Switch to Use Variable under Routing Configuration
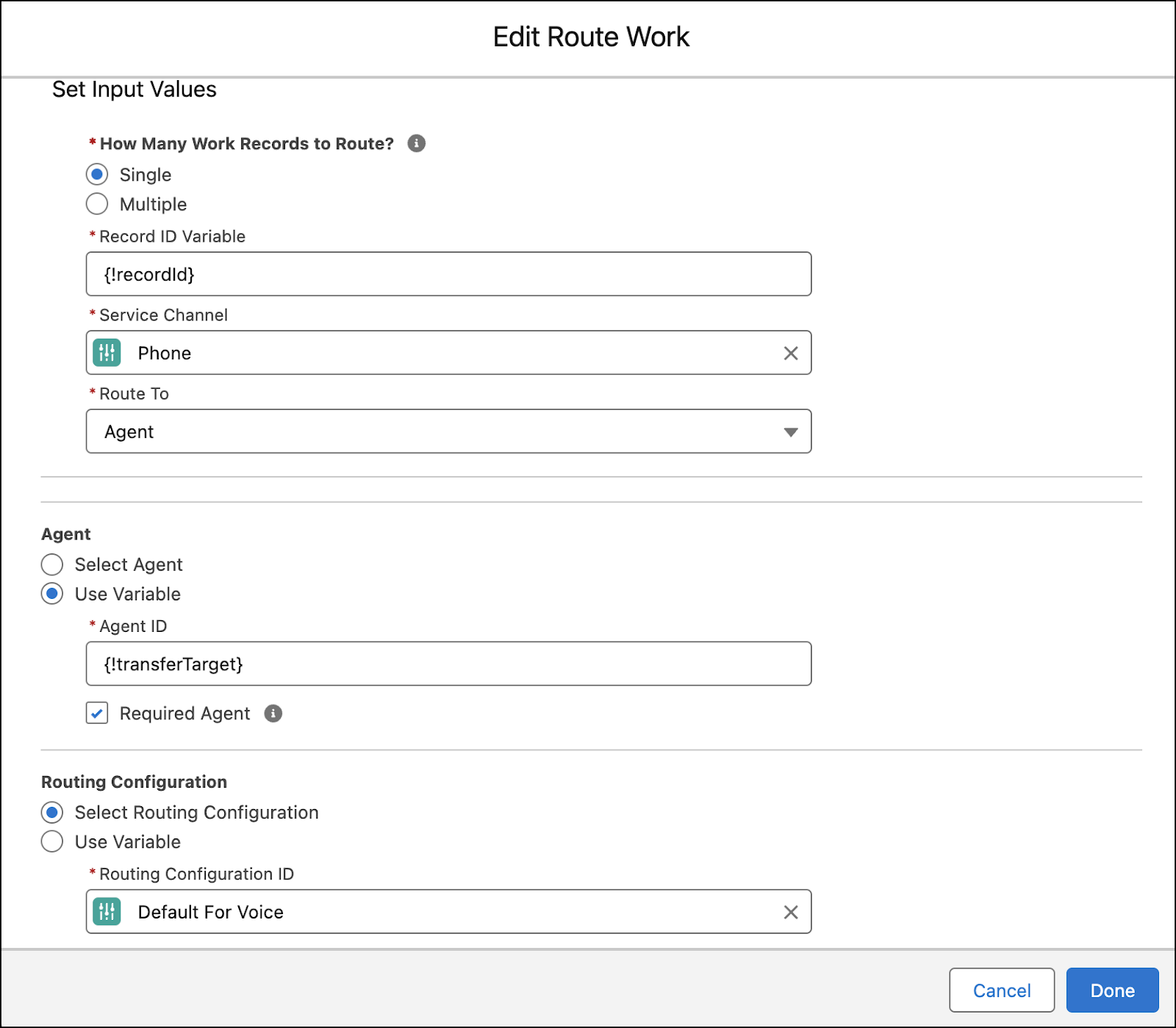 pos(51,841)
